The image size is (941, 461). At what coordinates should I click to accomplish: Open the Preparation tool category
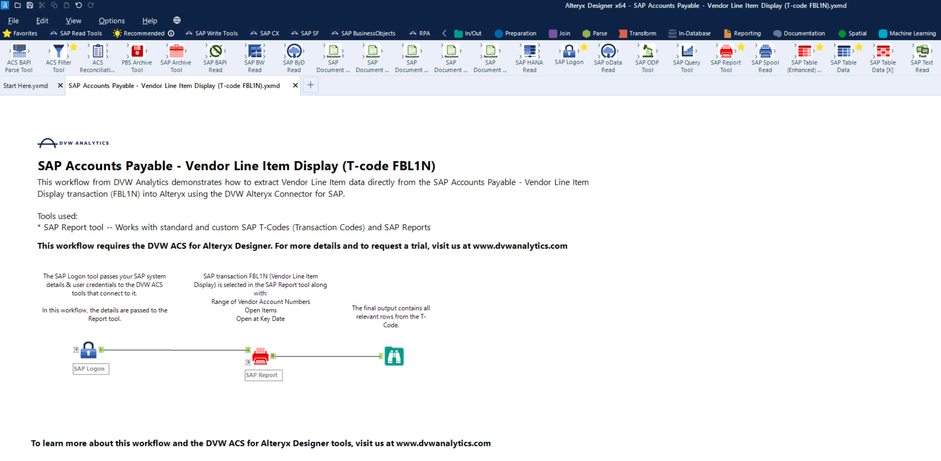(x=516, y=34)
